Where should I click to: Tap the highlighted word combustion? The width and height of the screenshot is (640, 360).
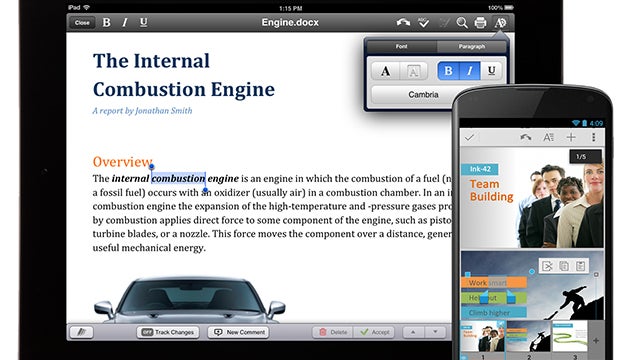[x=178, y=178]
